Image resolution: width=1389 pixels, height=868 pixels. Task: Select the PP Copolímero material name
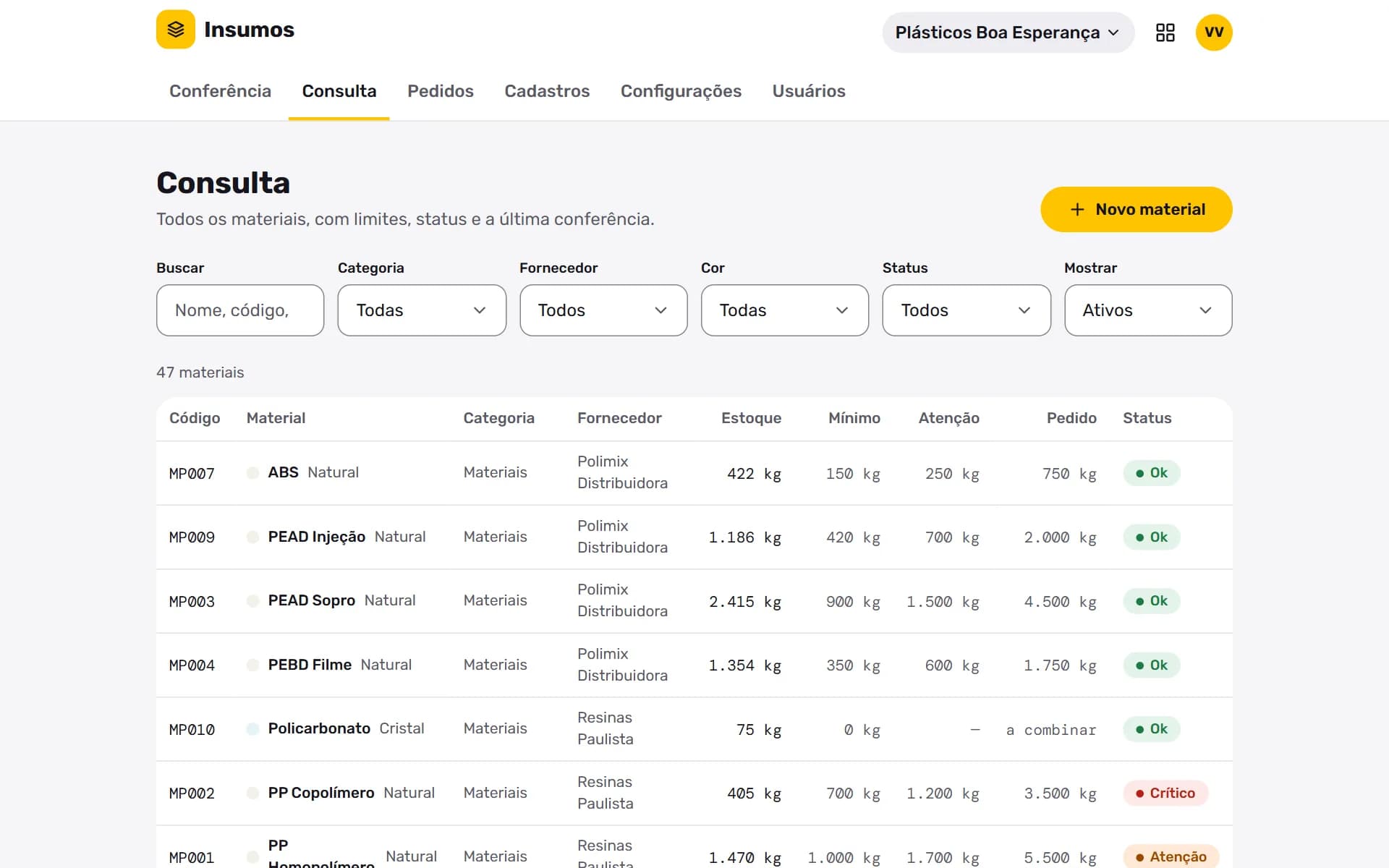tap(321, 793)
